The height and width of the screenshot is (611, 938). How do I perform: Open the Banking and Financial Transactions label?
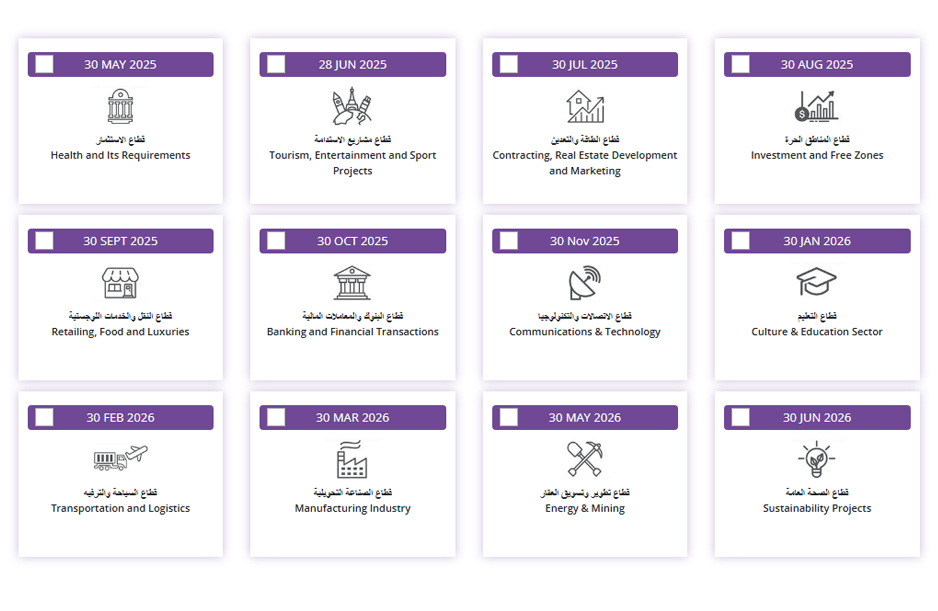pos(352,332)
